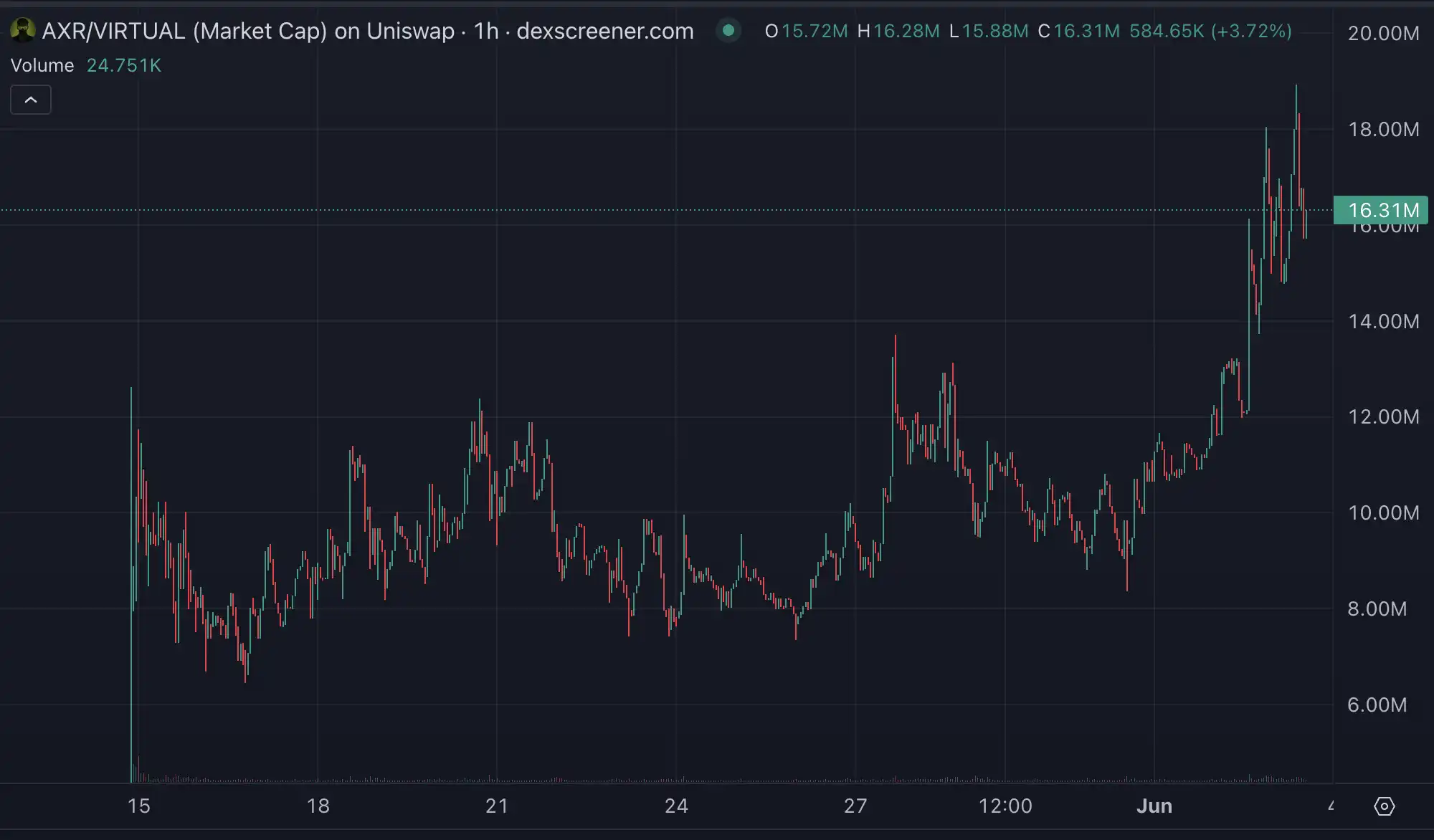Click the 6.00M price axis label
This screenshot has height=840, width=1434.
(1377, 705)
